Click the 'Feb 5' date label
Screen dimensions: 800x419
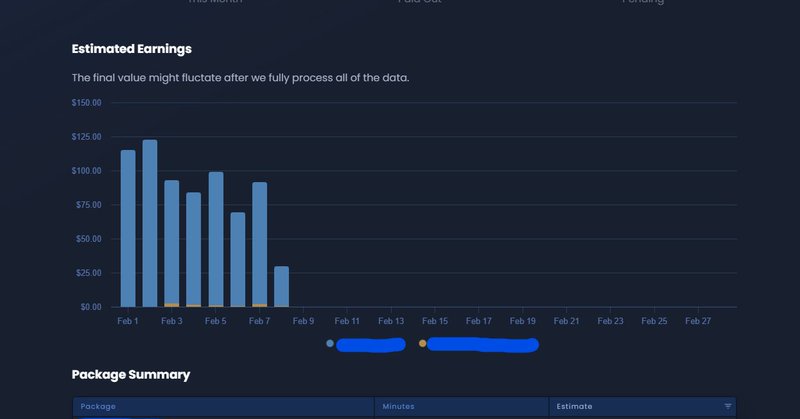click(x=216, y=321)
